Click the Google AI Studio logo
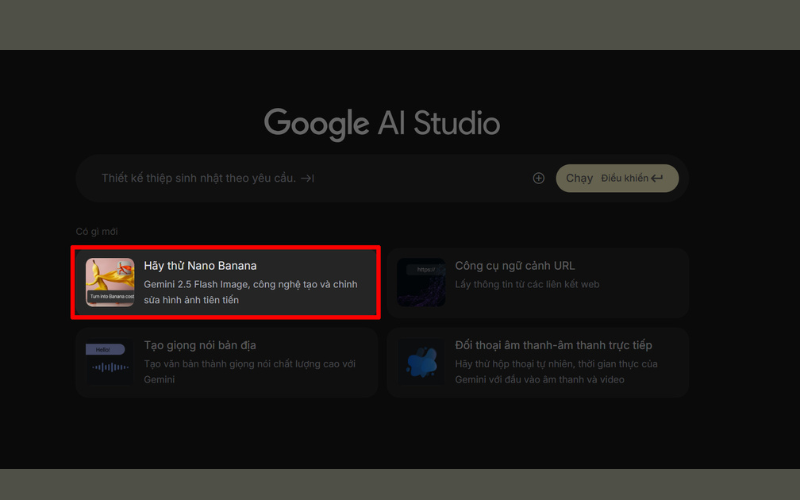The height and width of the screenshot is (500, 800). pyautogui.click(x=382, y=124)
